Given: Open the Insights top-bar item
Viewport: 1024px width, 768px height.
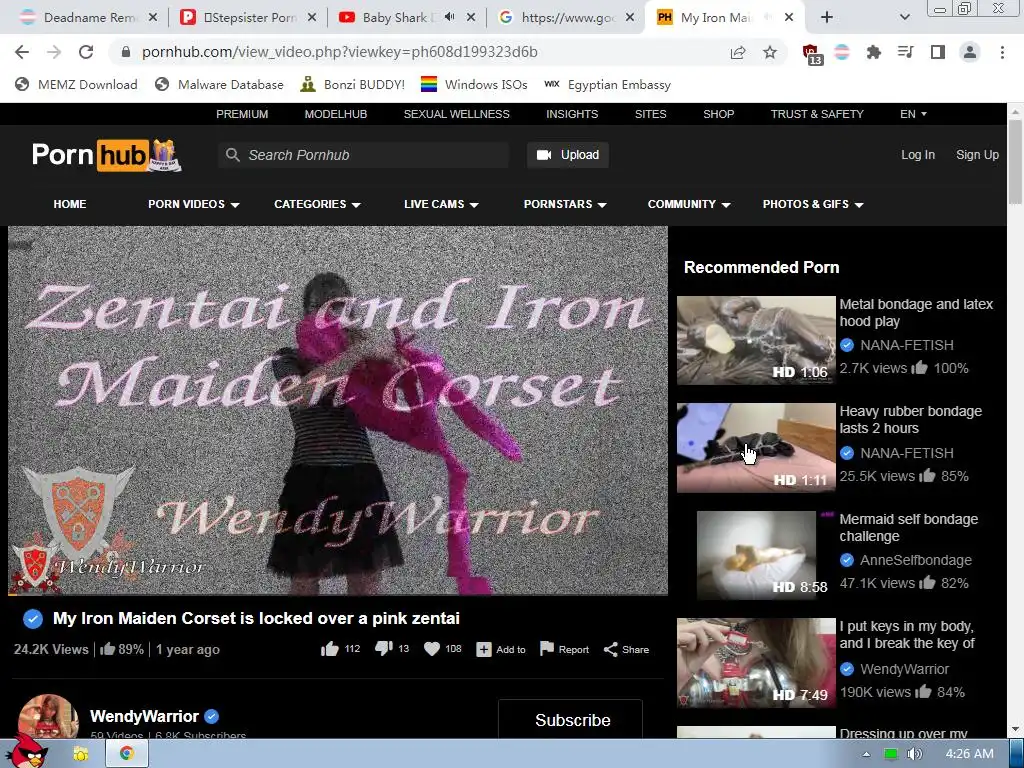Looking at the screenshot, I should click(x=572, y=114).
